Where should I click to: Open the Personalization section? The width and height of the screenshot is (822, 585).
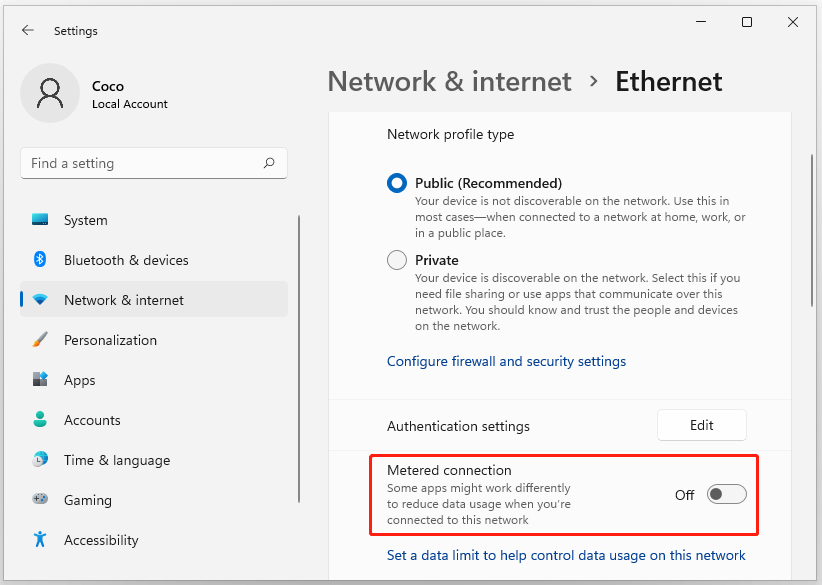(109, 339)
